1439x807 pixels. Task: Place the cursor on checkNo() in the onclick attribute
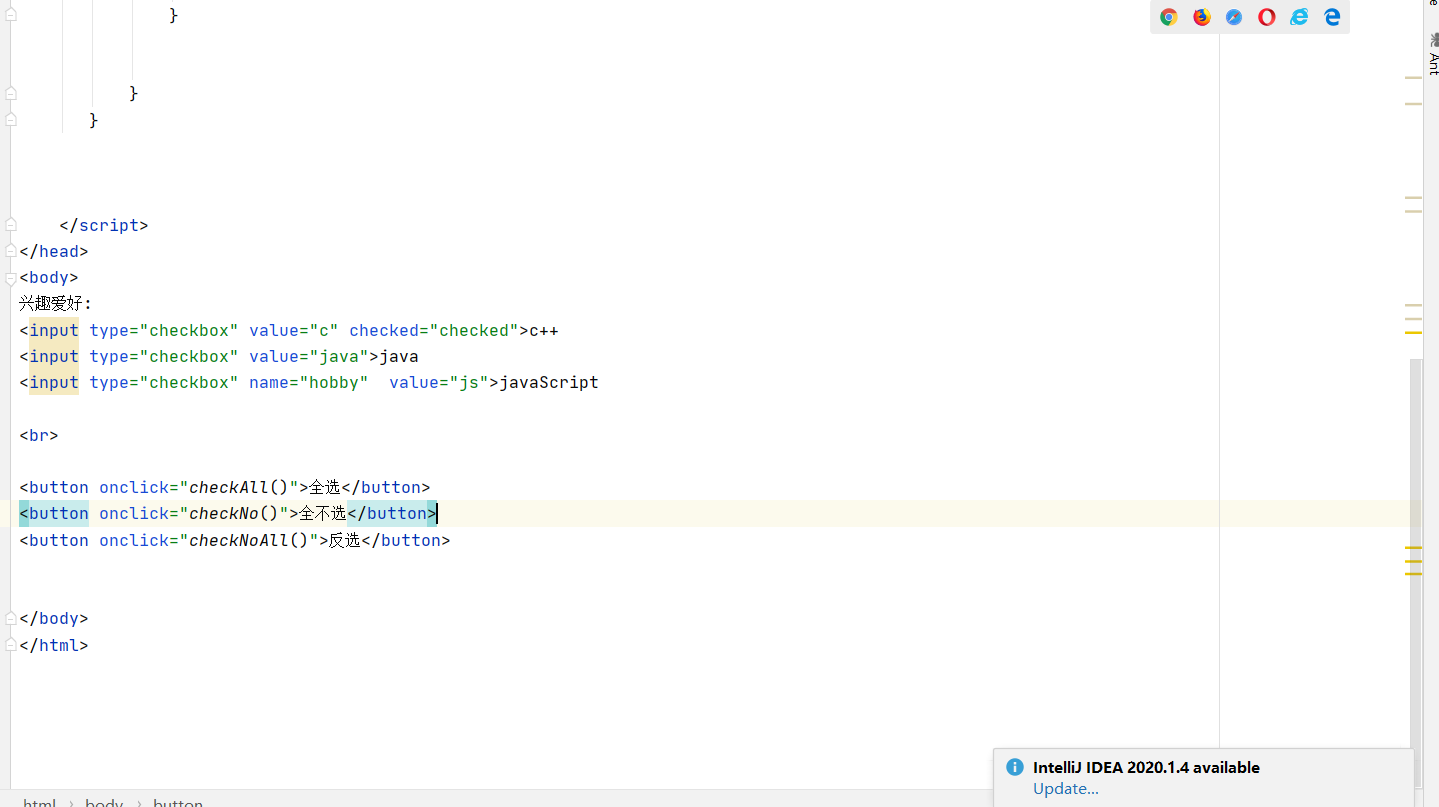234,513
